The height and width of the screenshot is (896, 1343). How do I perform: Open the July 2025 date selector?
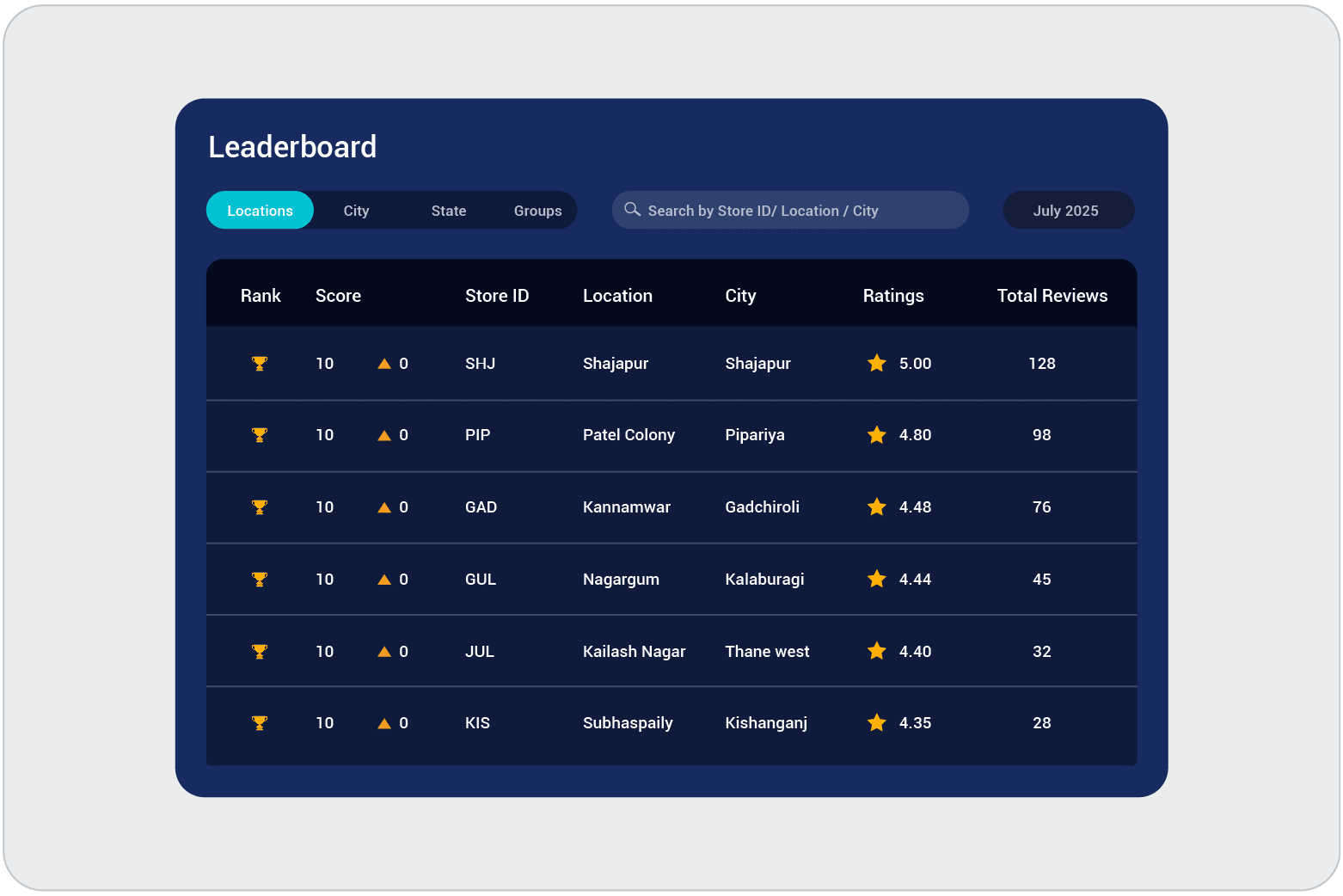[x=1066, y=211]
